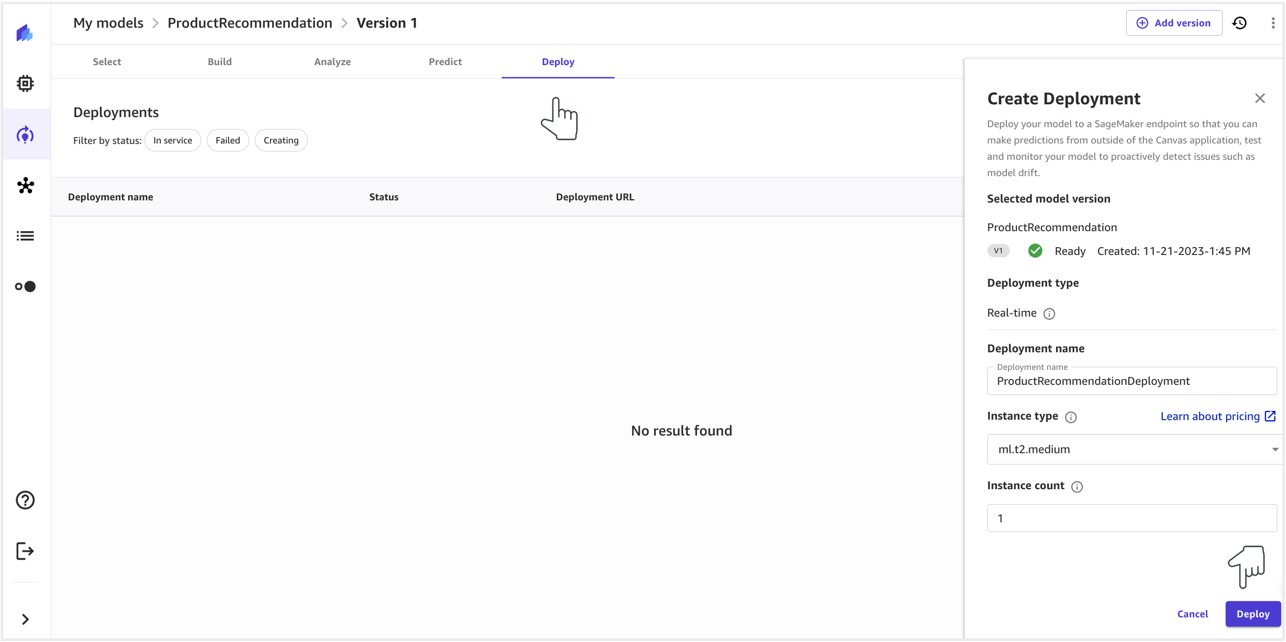Open the ml.t2.medium instance type dropdown
1286x642 pixels.
pos(1134,450)
